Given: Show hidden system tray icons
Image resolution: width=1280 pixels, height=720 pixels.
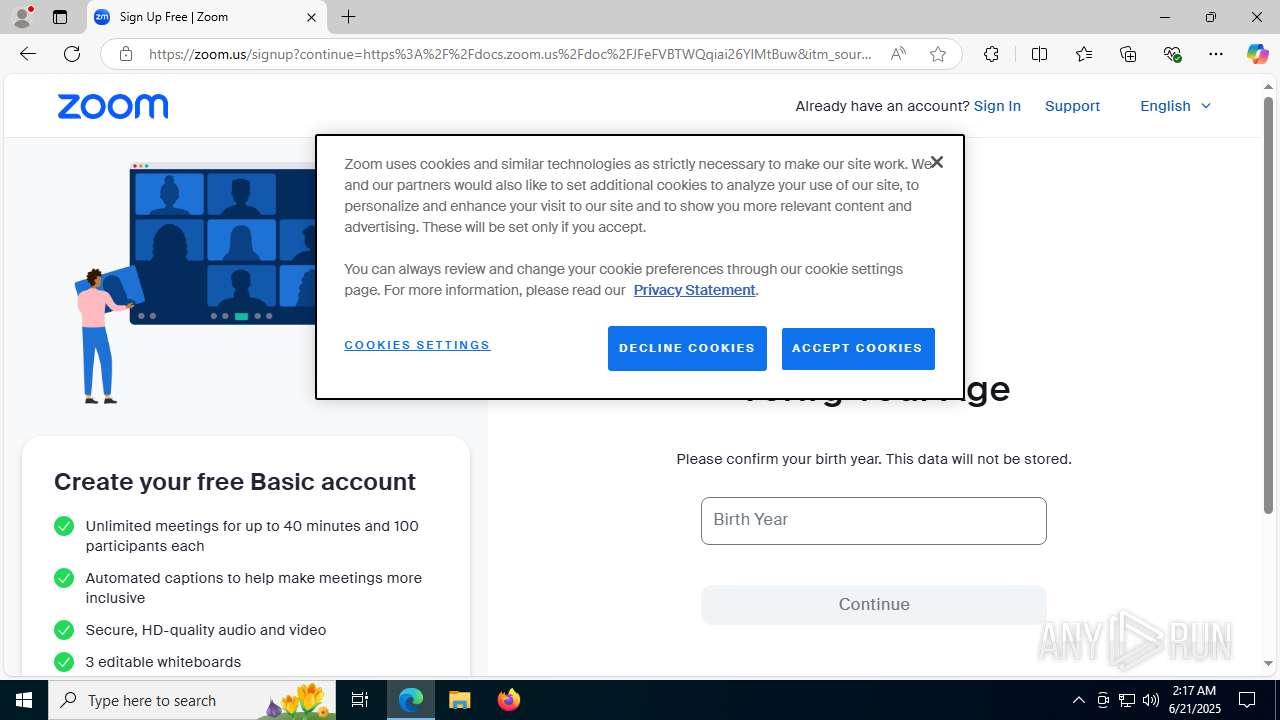Looking at the screenshot, I should (1078, 700).
